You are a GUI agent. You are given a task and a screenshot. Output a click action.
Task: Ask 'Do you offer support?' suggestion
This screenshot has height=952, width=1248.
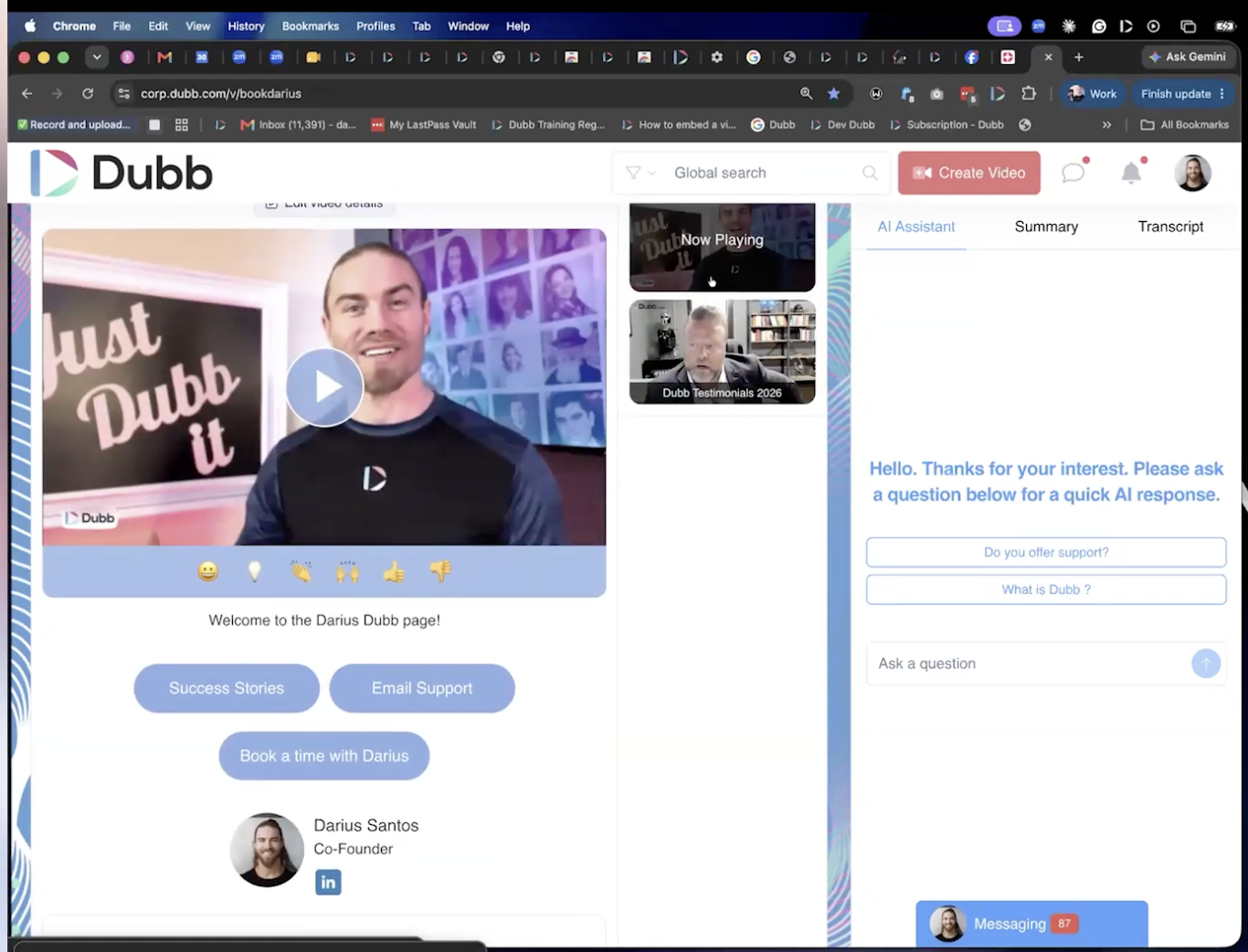1046,553
